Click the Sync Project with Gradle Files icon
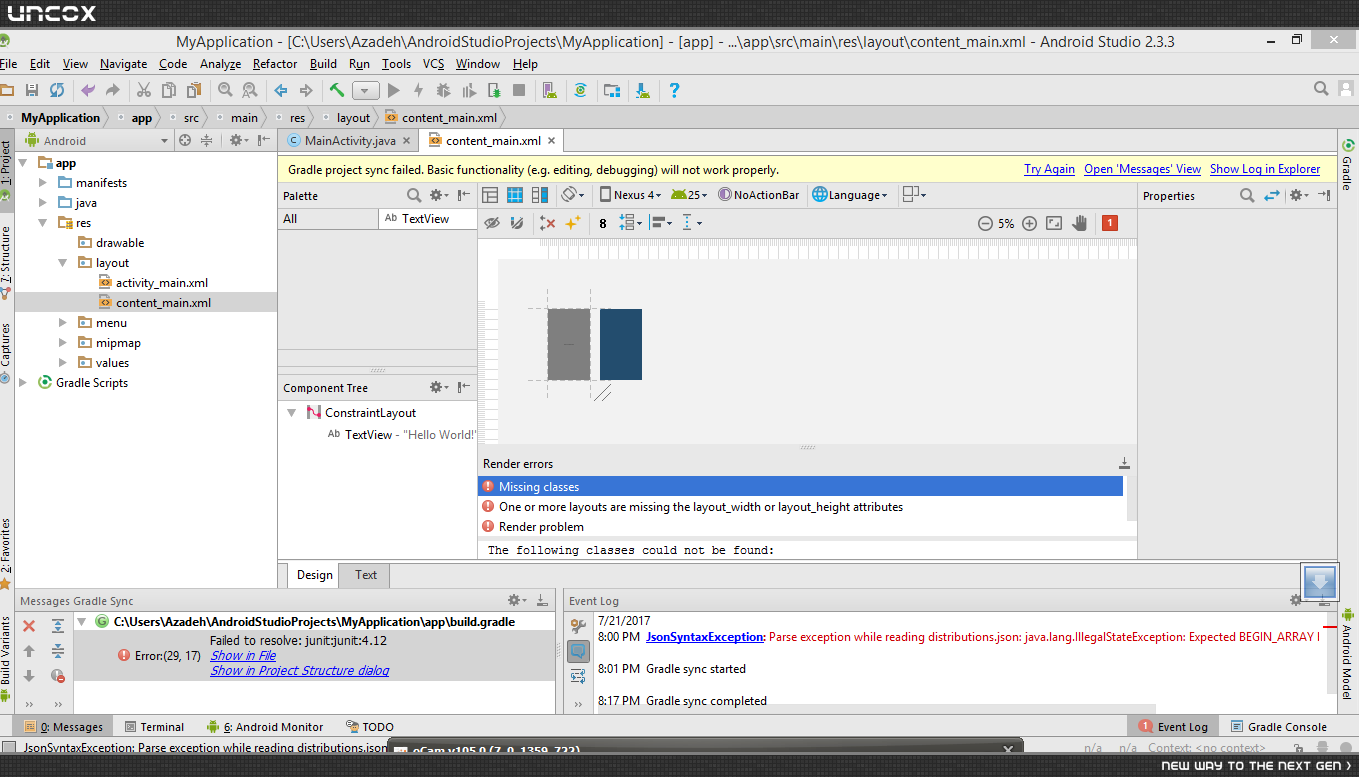 (580, 90)
